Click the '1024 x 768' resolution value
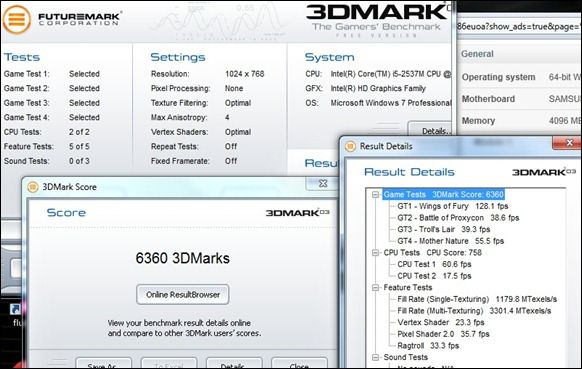582x369 pixels. coord(245,74)
